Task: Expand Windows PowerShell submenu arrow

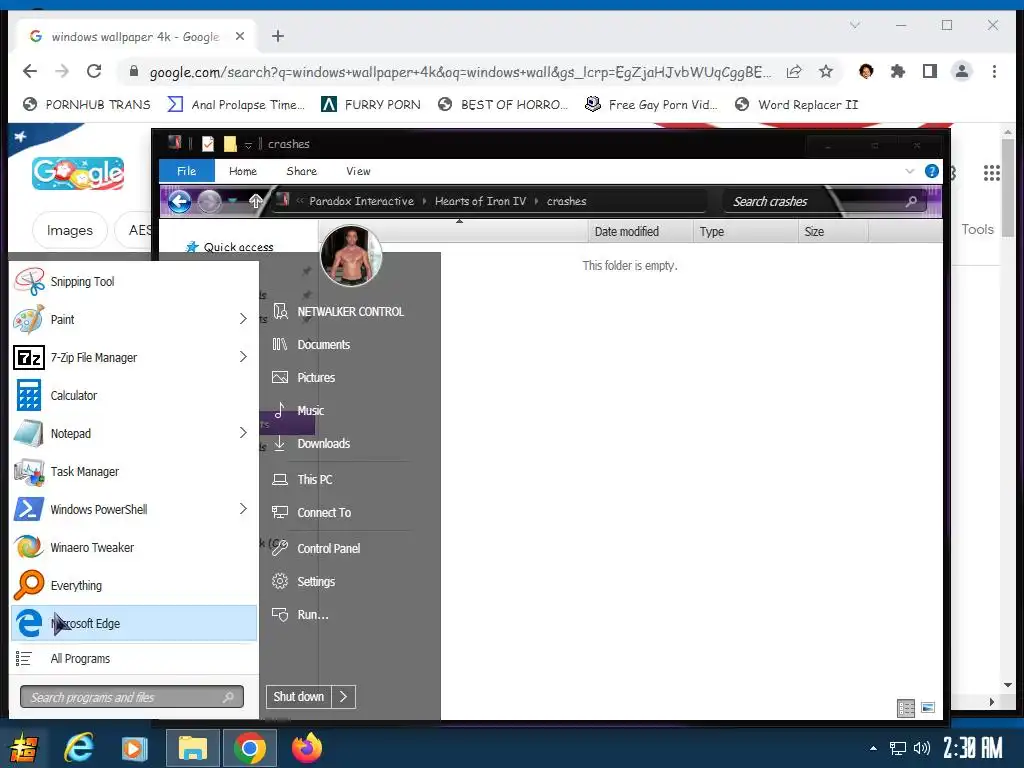Action: [243, 509]
